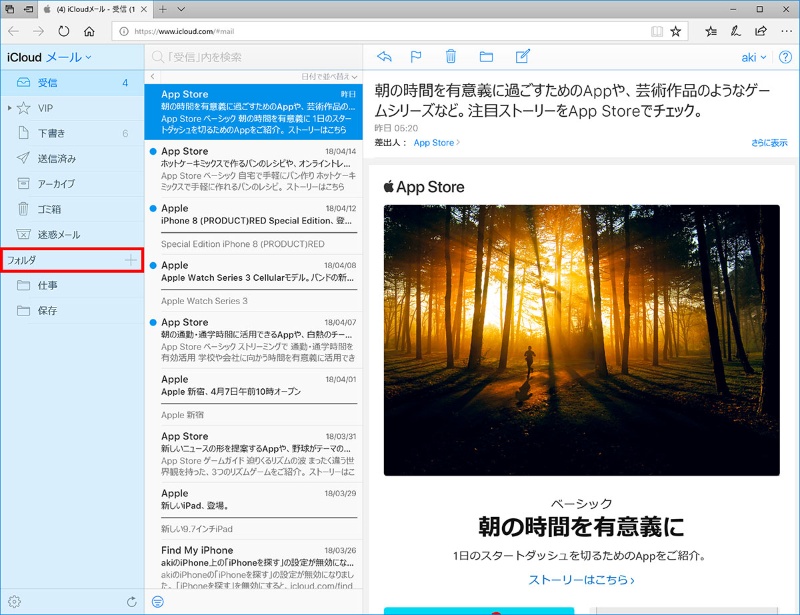Open the aki account dropdown
This screenshot has height=615, width=800.
(x=752, y=58)
